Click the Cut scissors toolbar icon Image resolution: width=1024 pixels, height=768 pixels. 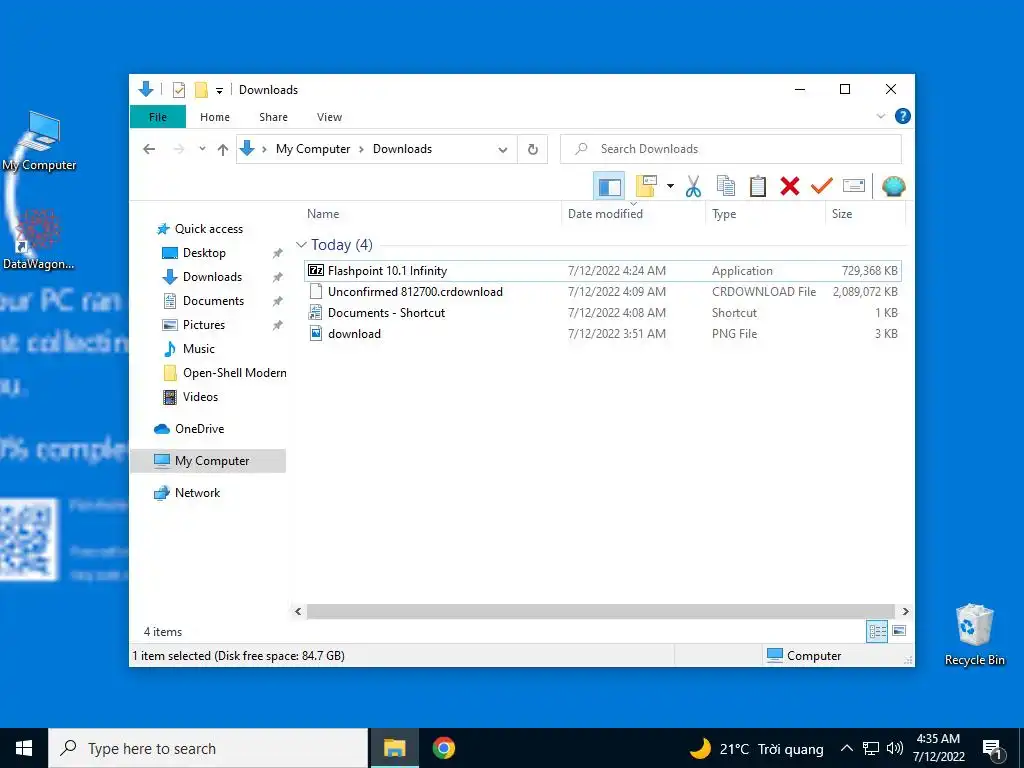point(693,187)
